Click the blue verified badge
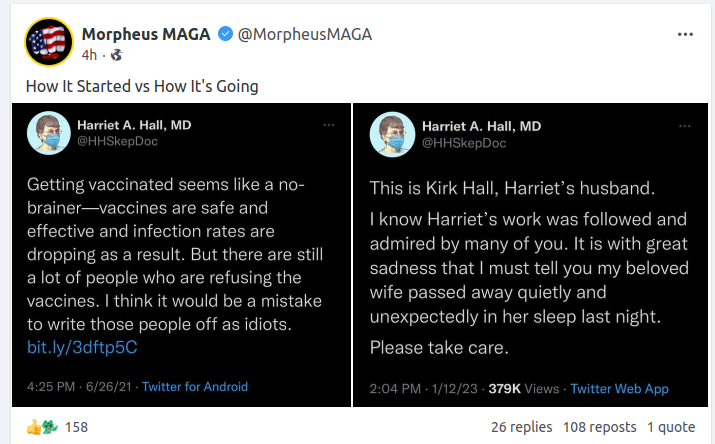Image resolution: width=715 pixels, height=444 pixels. click(224, 34)
